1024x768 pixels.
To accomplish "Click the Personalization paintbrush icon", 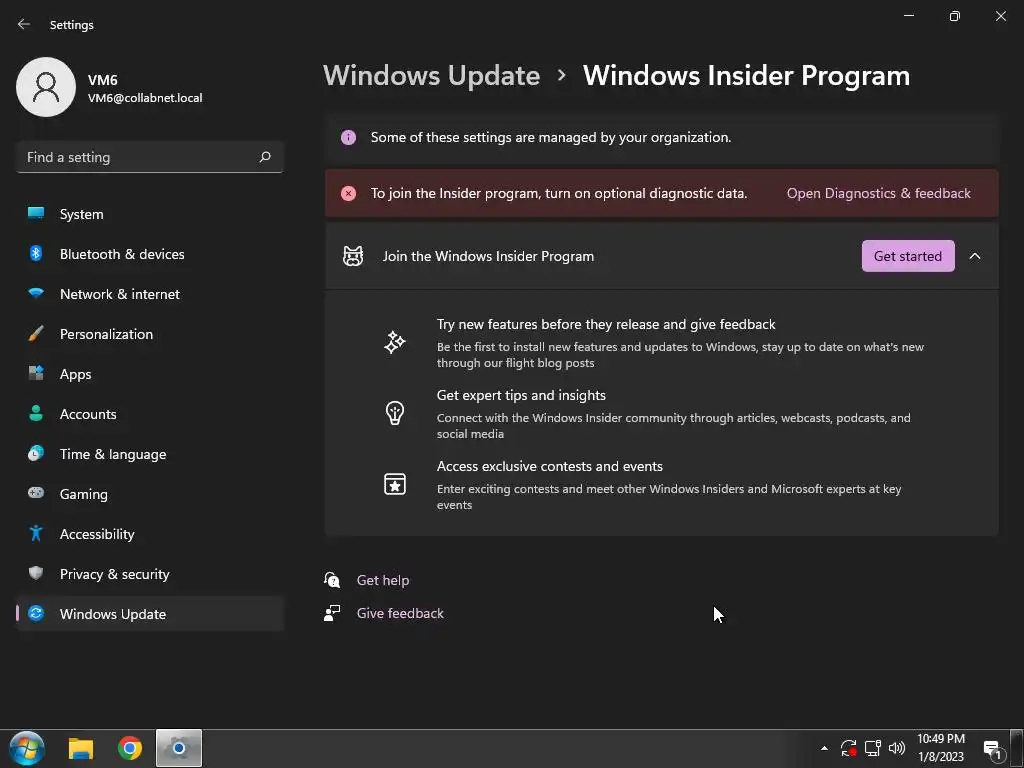I will click(x=36, y=334).
